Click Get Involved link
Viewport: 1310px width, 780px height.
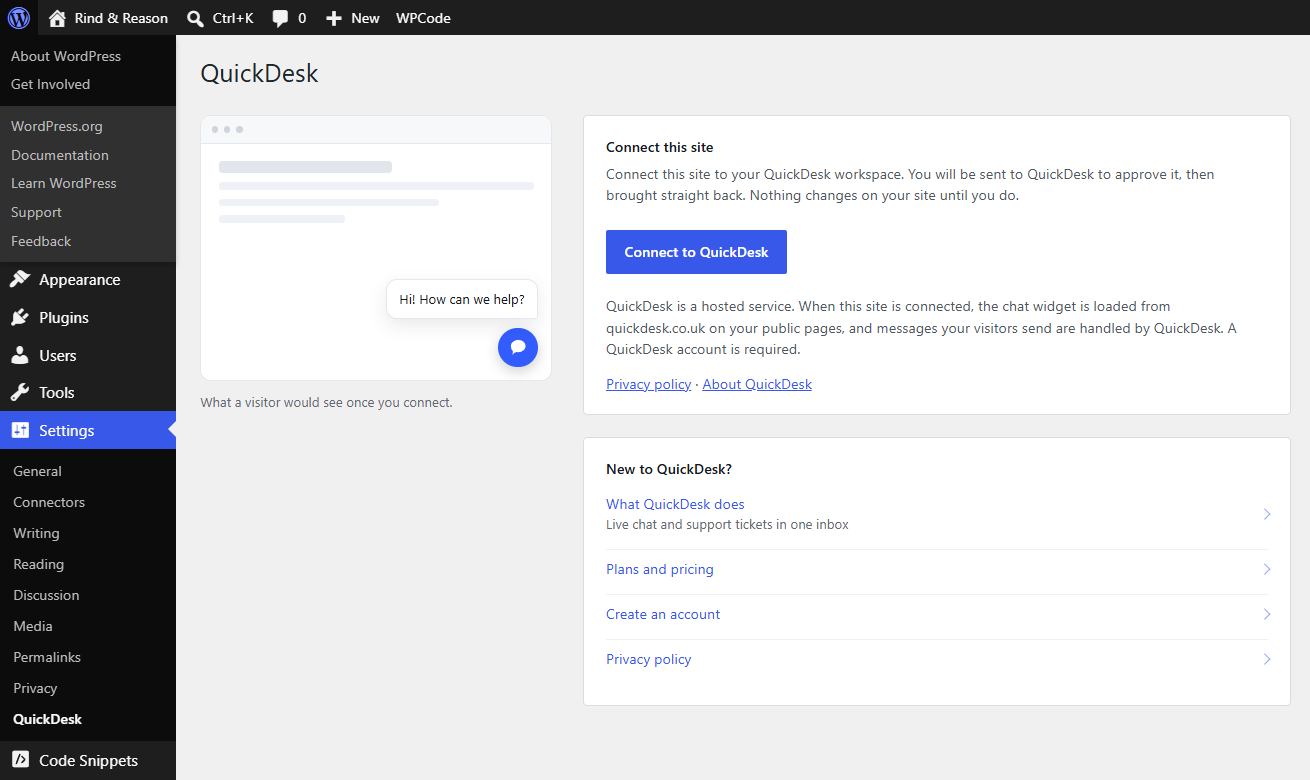pos(50,84)
